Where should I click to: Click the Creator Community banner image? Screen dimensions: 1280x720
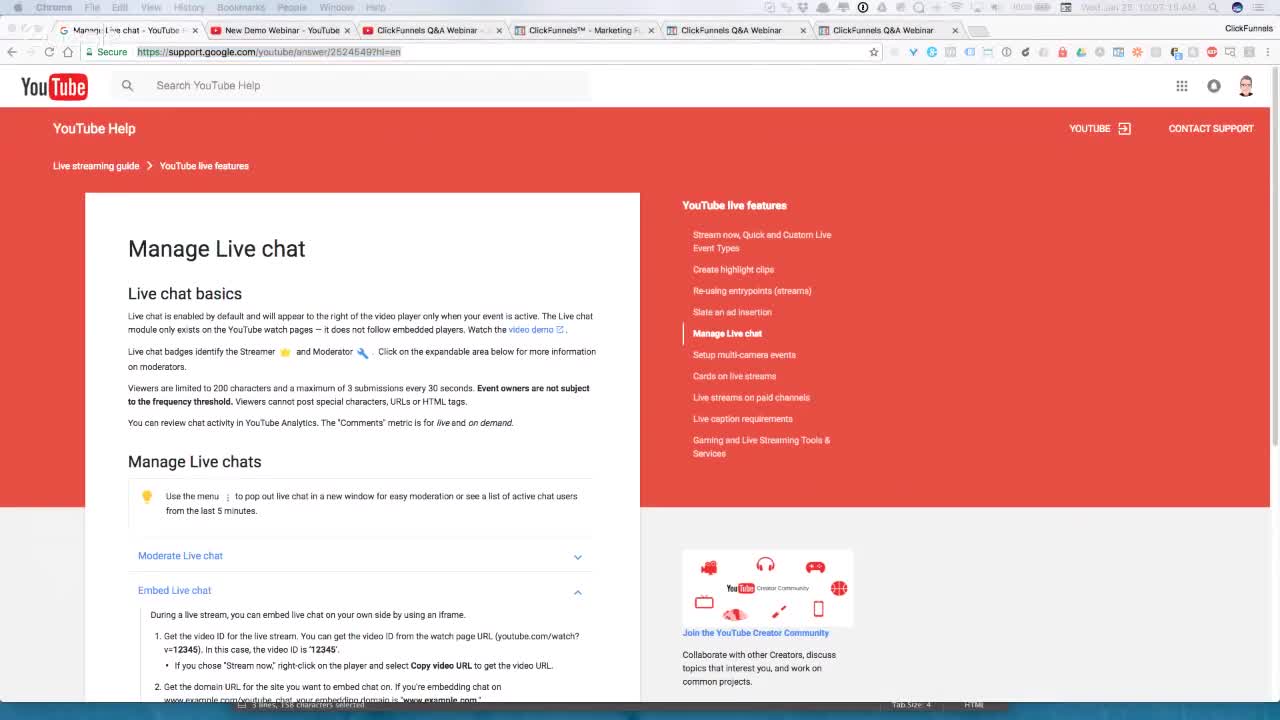(x=767, y=587)
